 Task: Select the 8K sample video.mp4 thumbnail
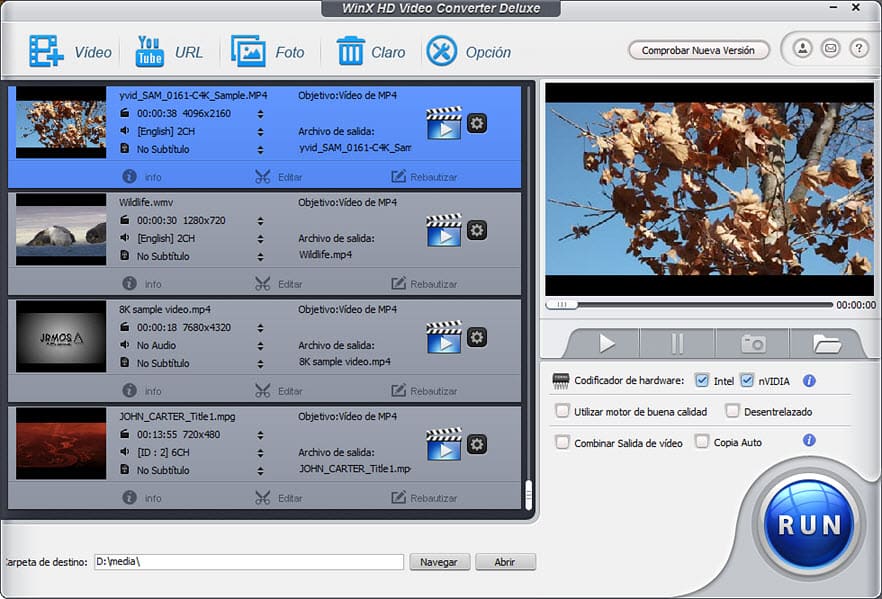[61, 336]
